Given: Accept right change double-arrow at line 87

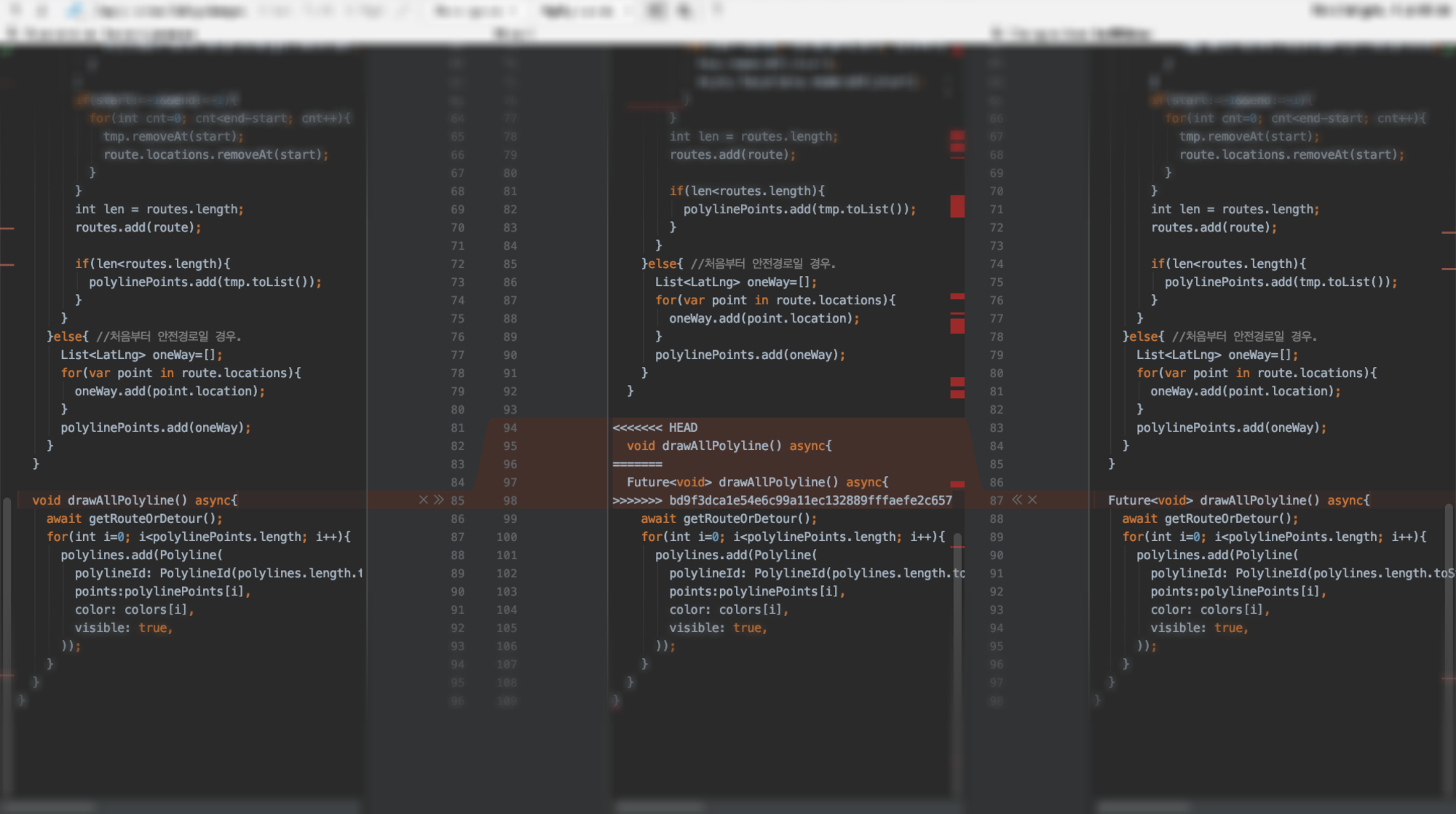Looking at the screenshot, I should (1017, 499).
